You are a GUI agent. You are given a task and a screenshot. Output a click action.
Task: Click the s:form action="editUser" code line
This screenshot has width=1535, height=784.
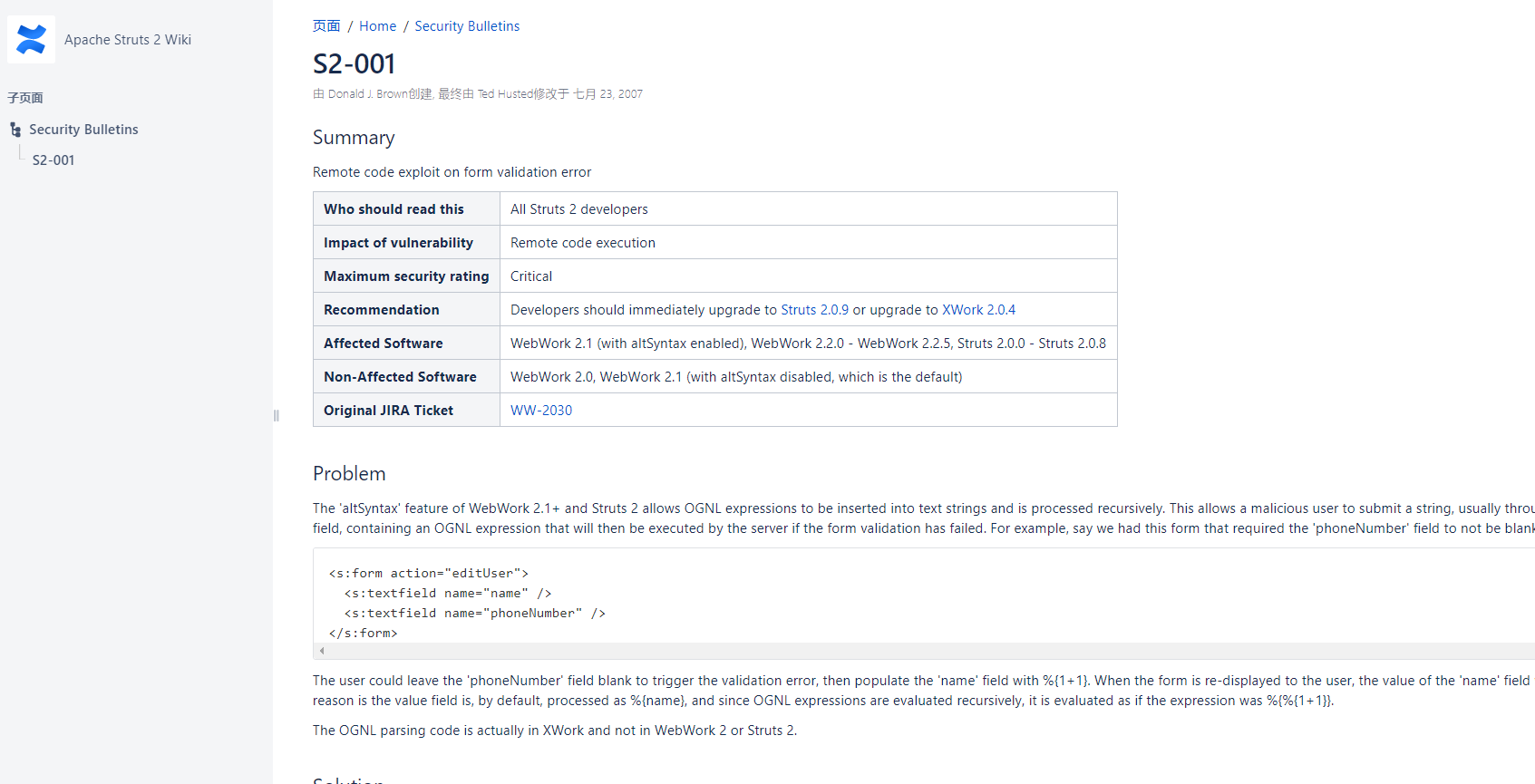click(x=429, y=574)
